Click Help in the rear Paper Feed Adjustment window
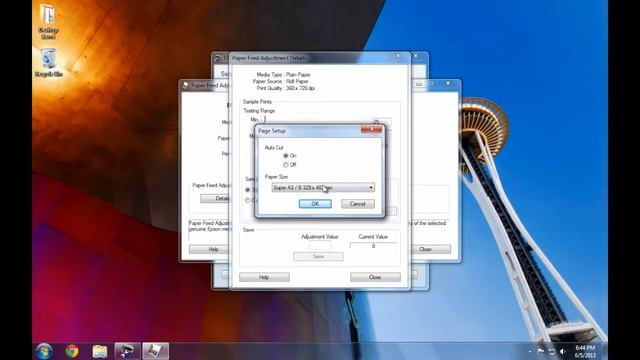The height and width of the screenshot is (360, 640). point(209,249)
